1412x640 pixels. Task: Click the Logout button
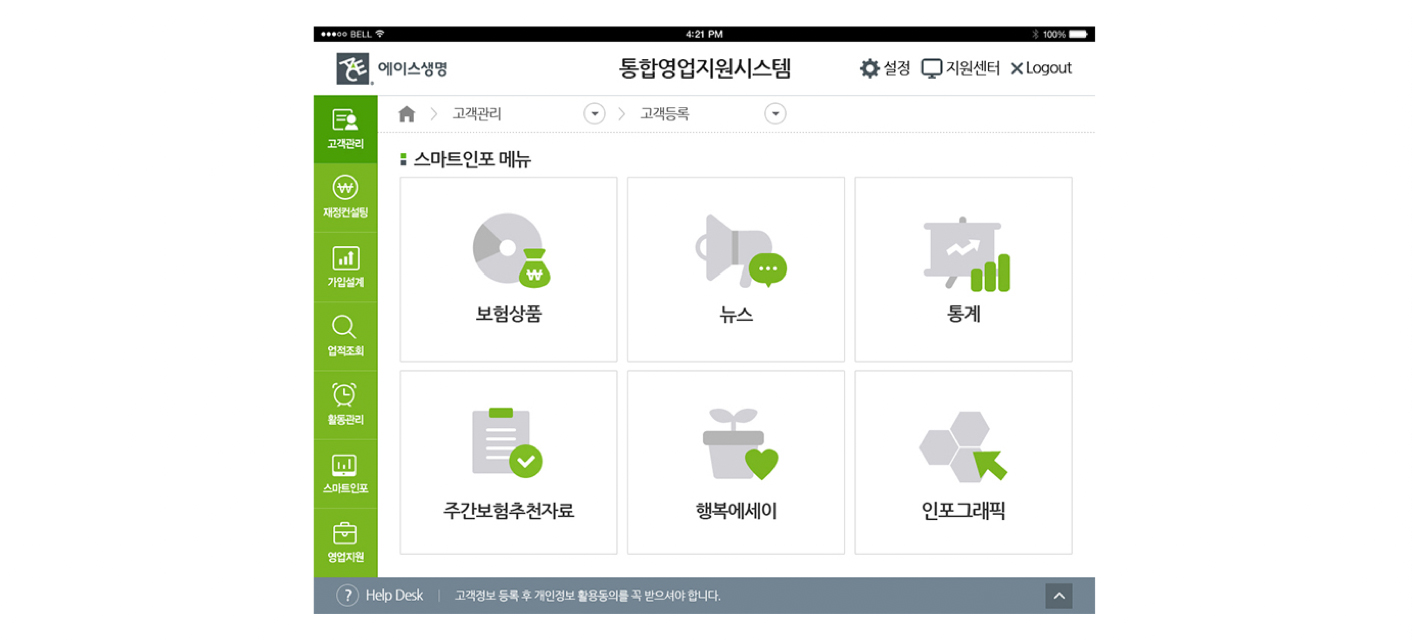point(1041,68)
